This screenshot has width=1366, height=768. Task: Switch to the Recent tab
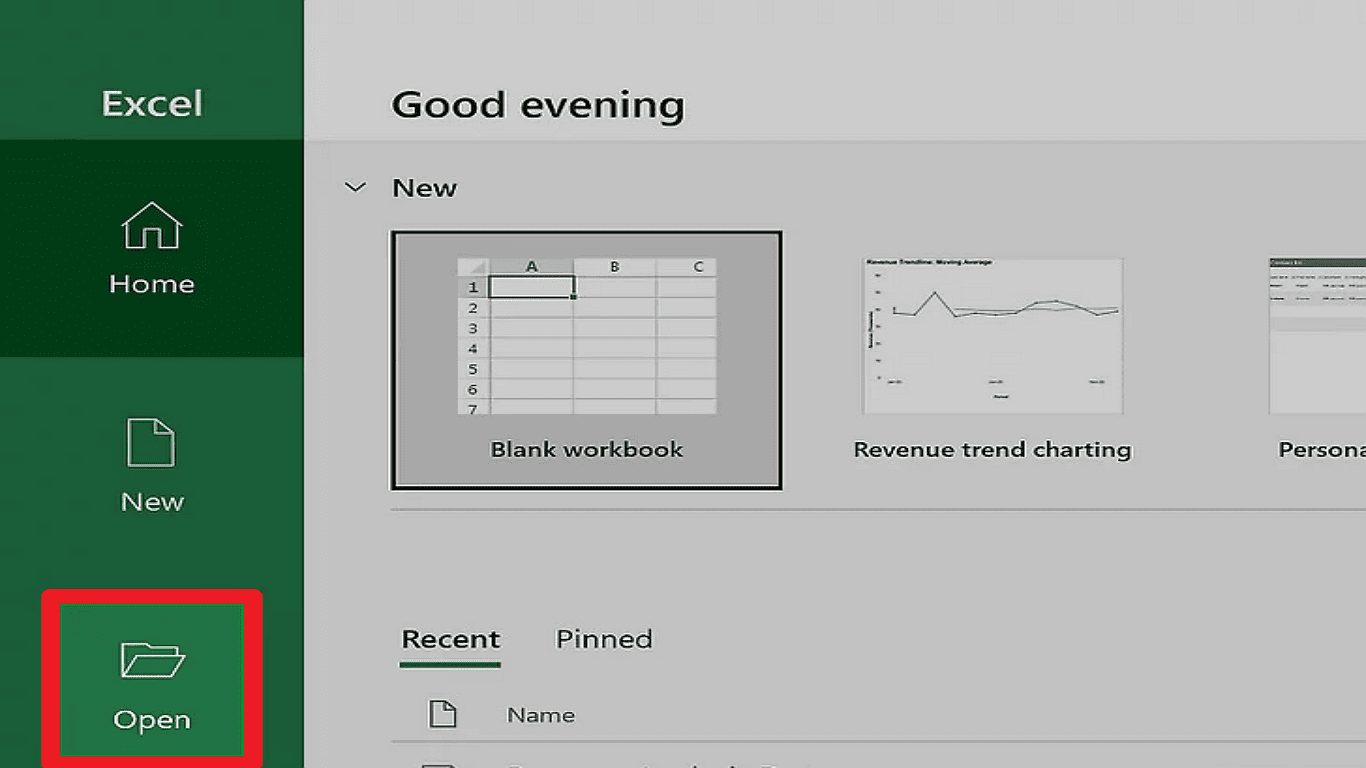450,639
